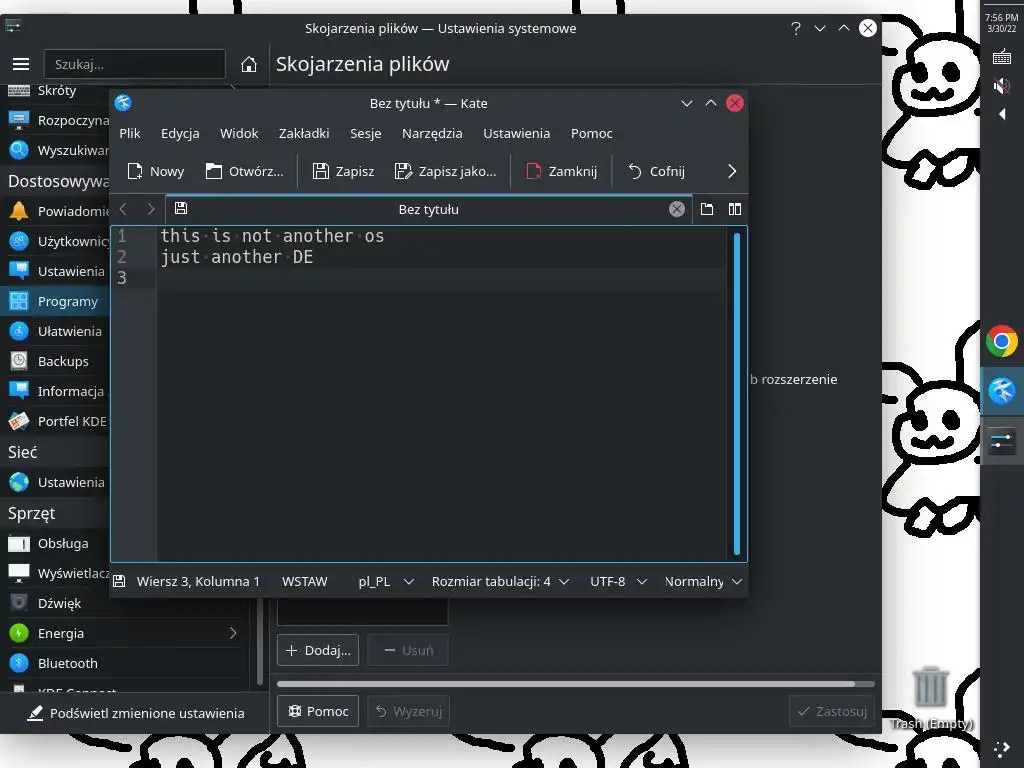This screenshot has width=1024, height=768.
Task: Go to previous tab arrow in Kate
Action: click(x=123, y=209)
